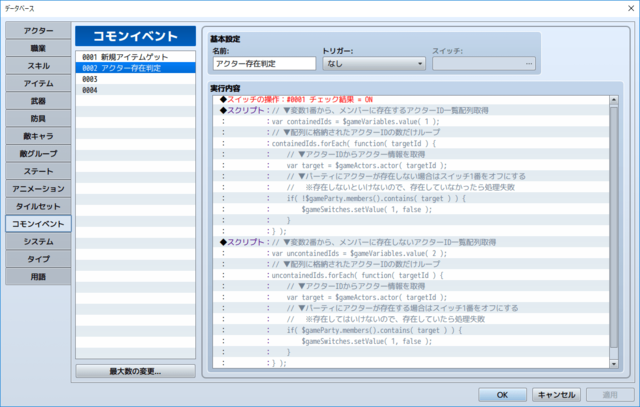The image size is (640, 407).
Task: Switch to the タイルセット tab
Action: coord(38,206)
